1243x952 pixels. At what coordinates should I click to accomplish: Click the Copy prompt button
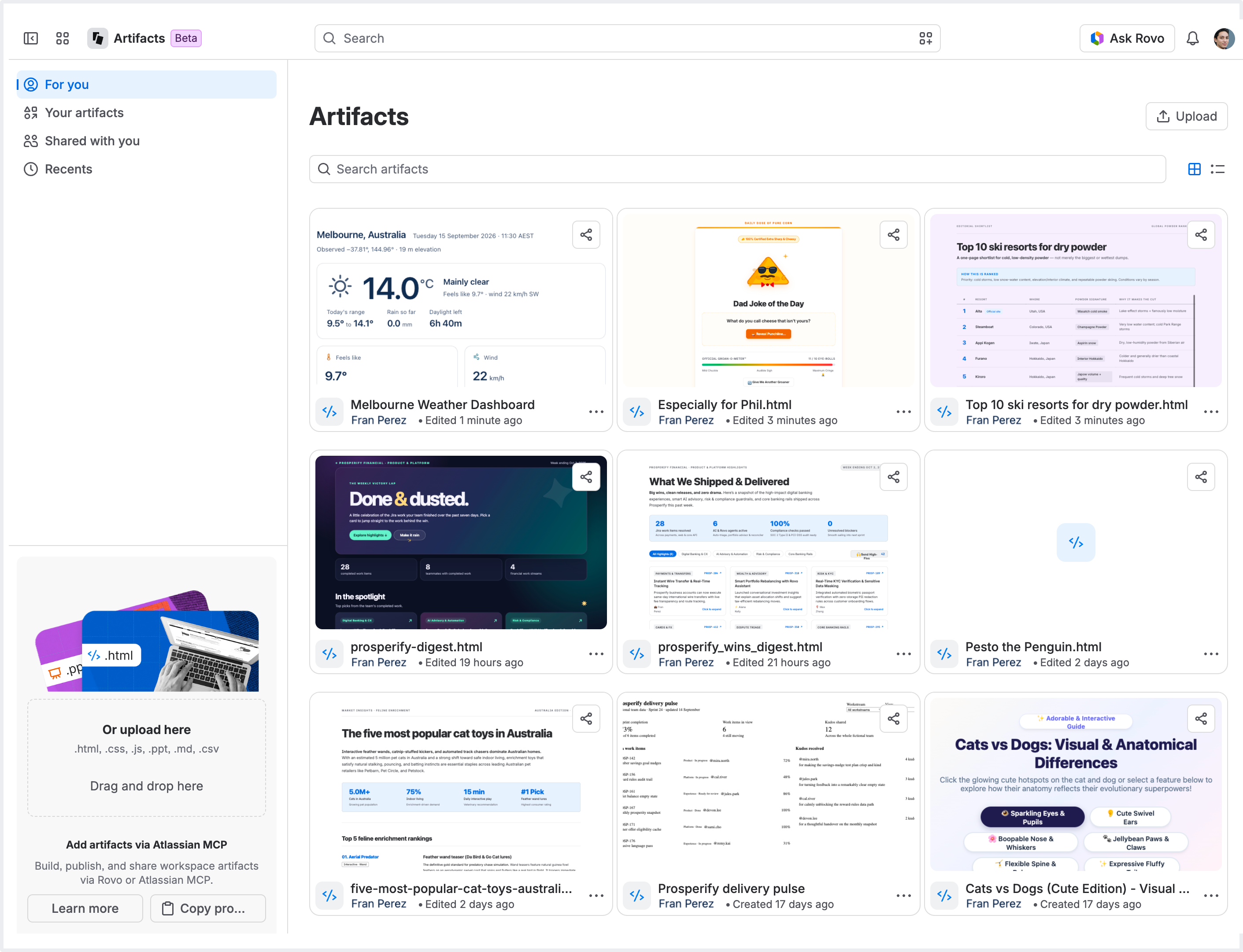[207, 908]
